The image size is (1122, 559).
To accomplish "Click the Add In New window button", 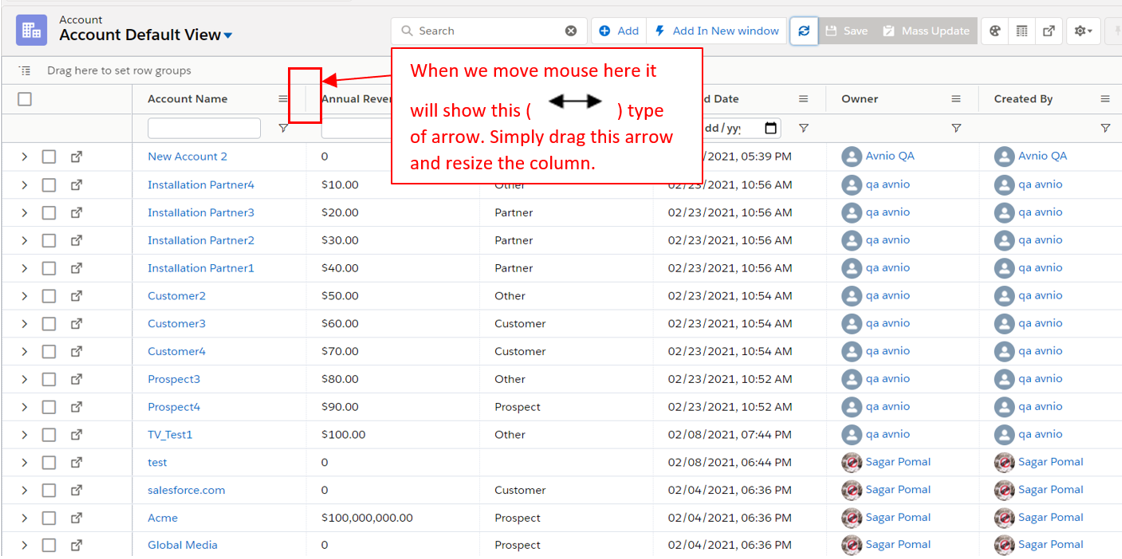I will click(x=716, y=31).
